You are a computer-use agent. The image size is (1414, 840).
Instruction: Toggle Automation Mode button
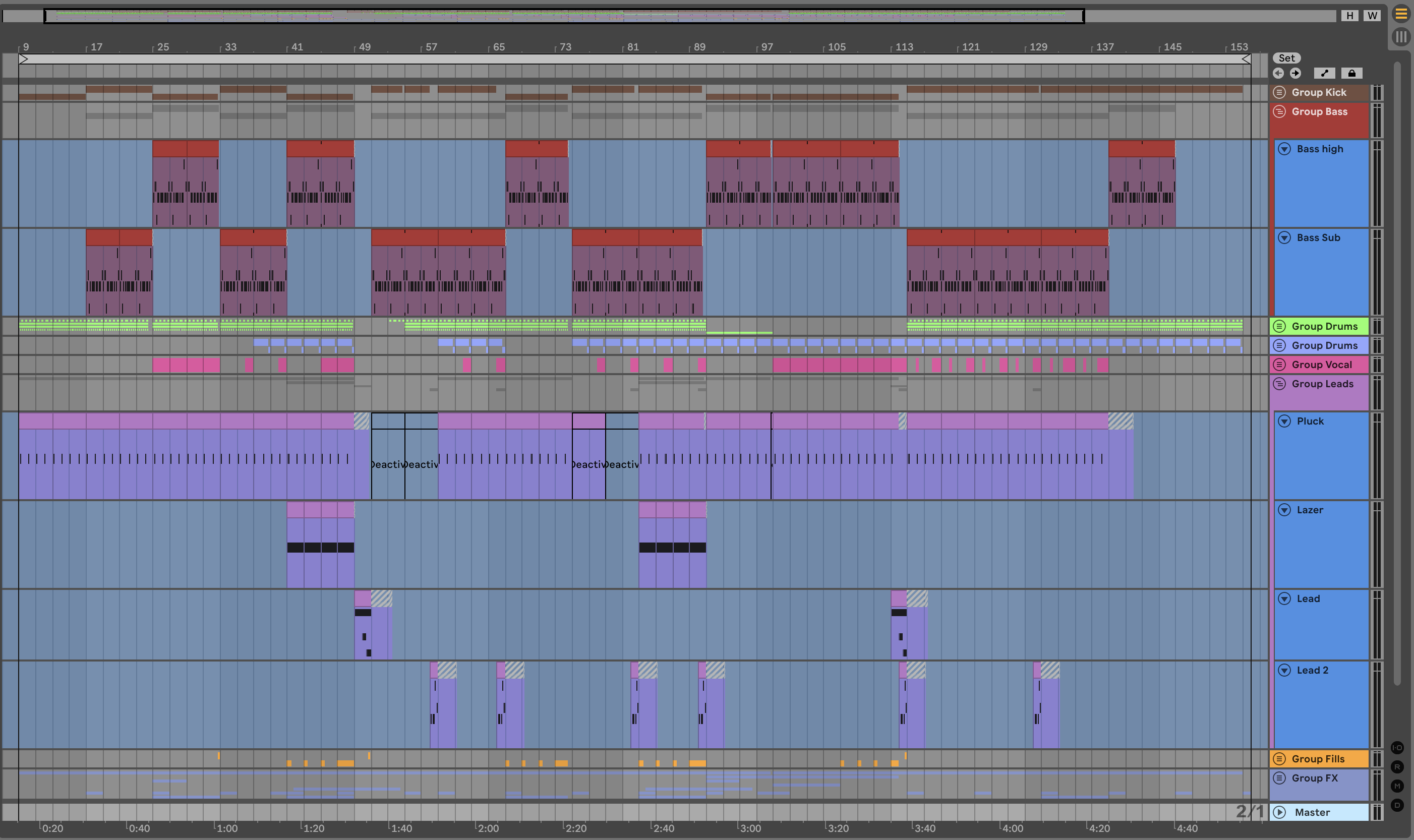(1324, 73)
